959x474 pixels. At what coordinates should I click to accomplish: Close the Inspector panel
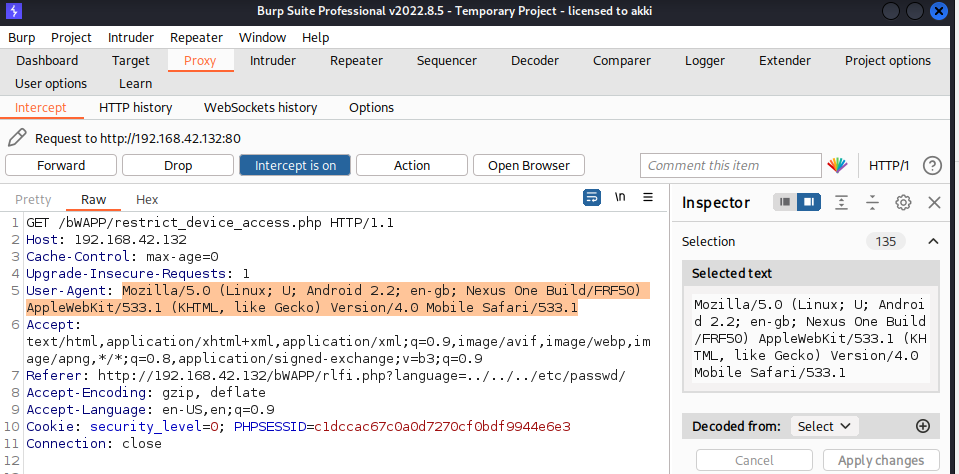934,203
